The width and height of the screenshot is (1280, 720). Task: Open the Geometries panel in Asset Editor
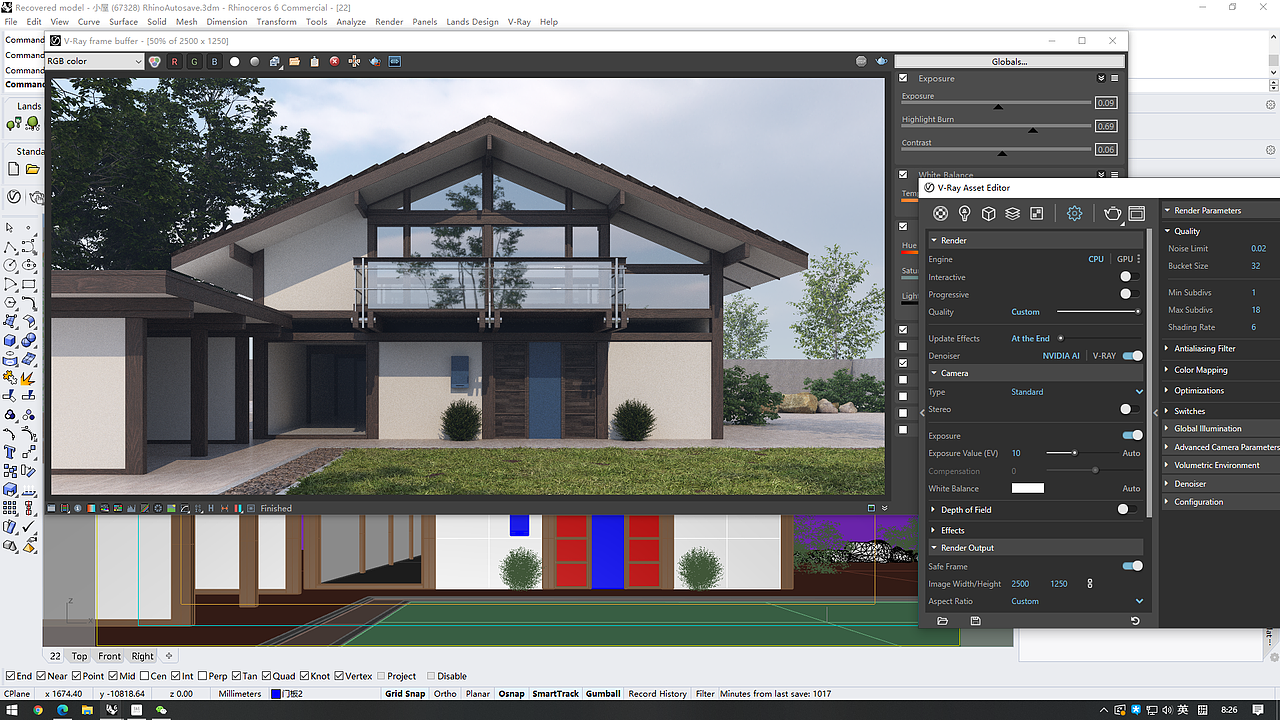[988, 213]
